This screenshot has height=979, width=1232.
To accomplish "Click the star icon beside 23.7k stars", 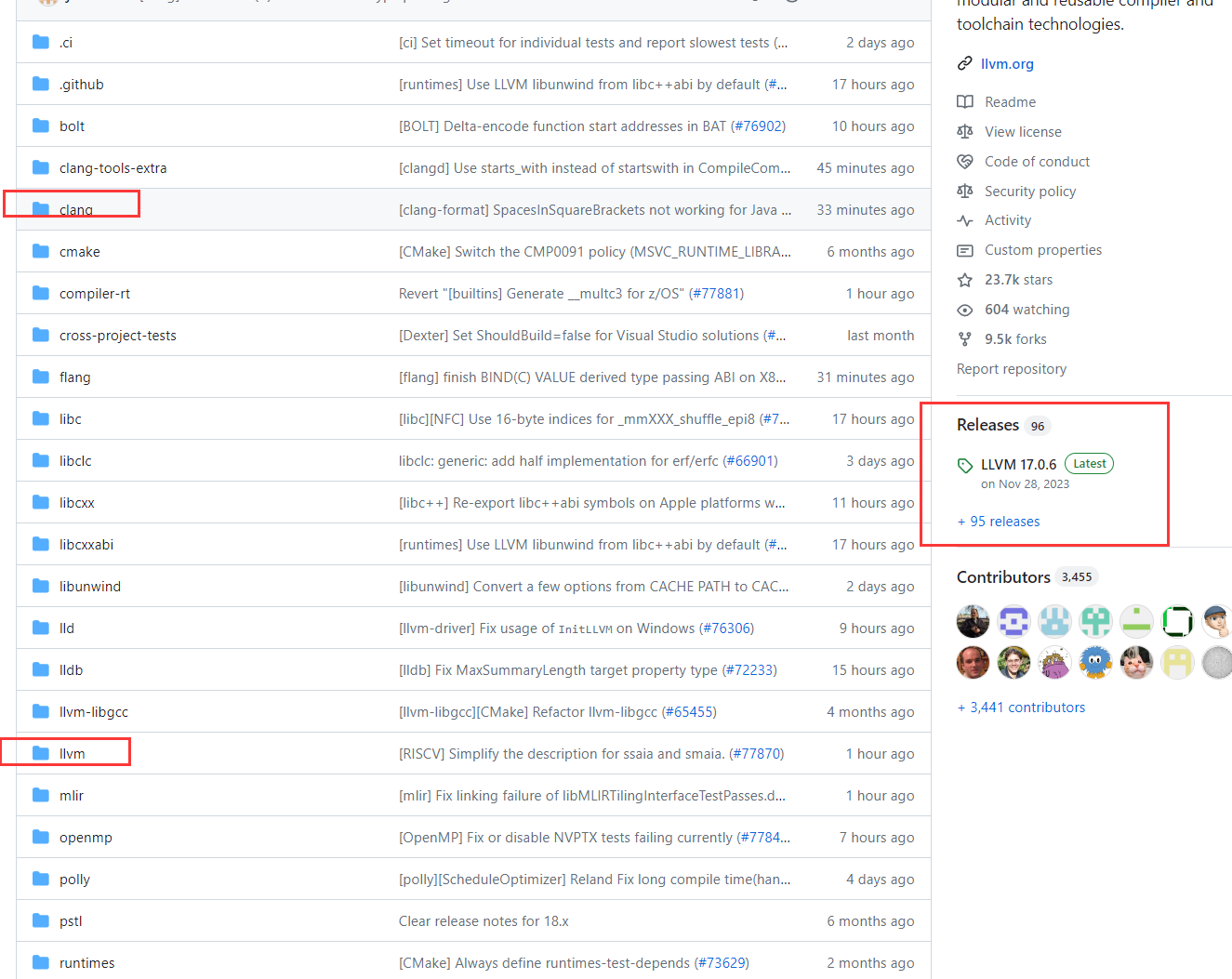I will click(x=965, y=280).
